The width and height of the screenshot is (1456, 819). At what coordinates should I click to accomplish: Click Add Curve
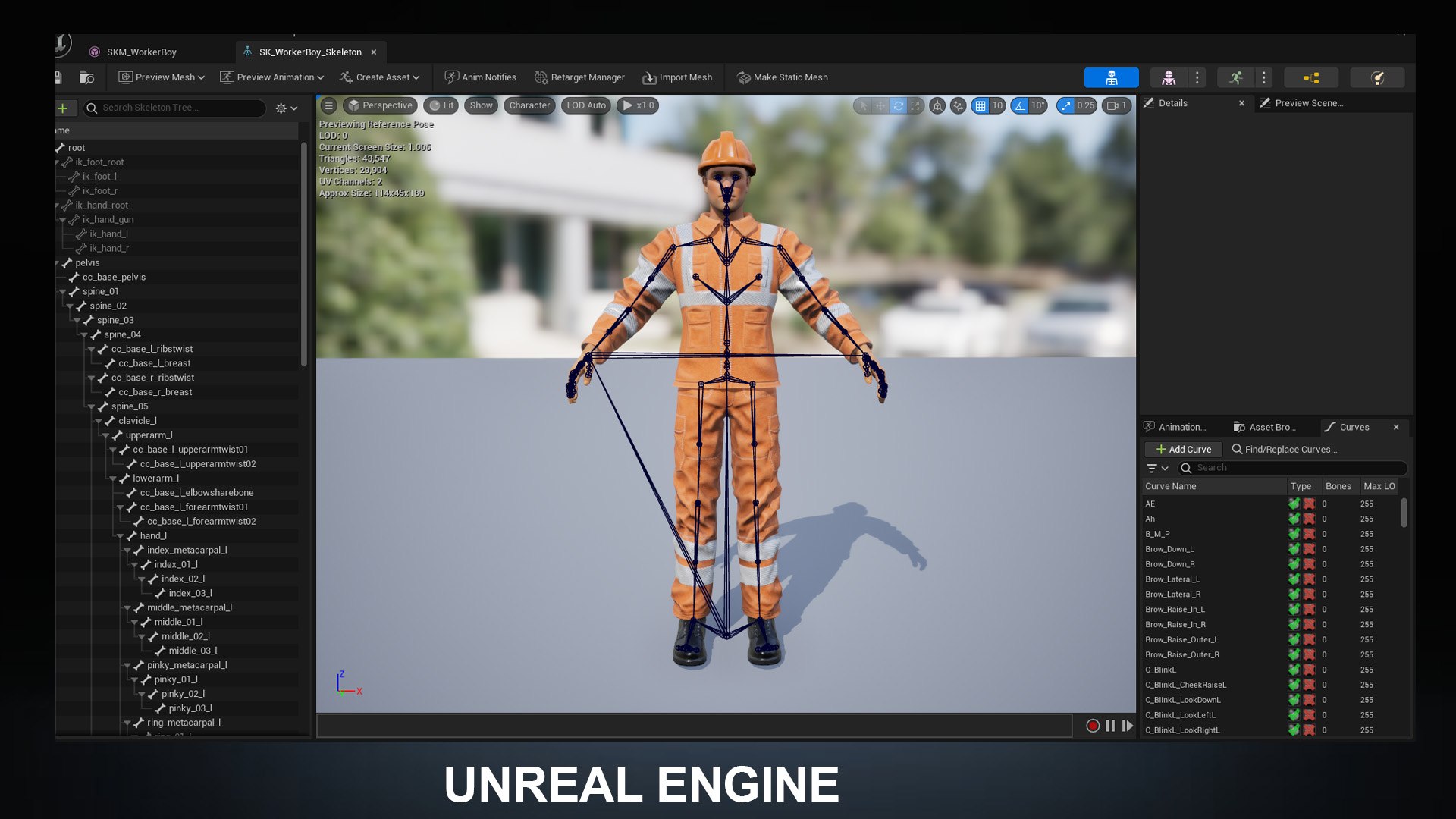(x=1183, y=449)
